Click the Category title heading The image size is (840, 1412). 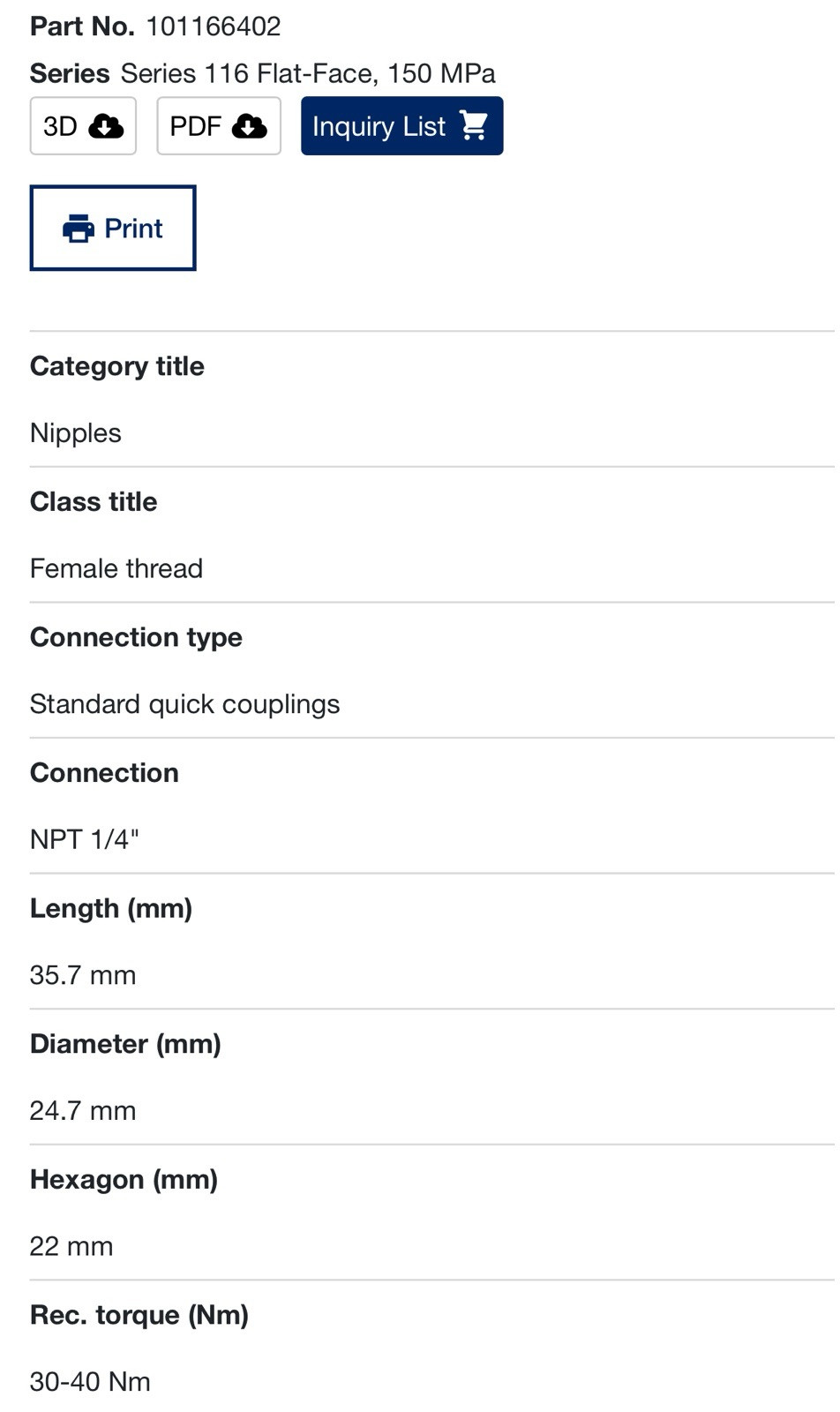117,366
